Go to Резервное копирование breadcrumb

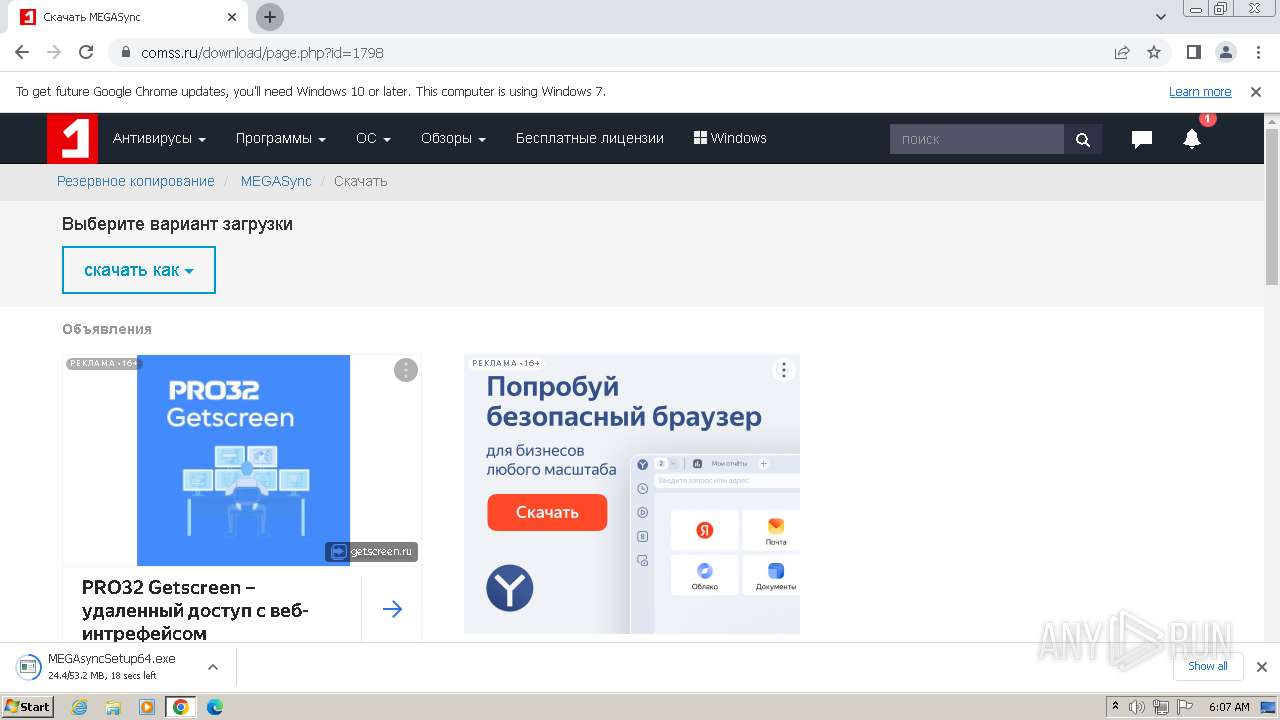pyautogui.click(x=136, y=181)
